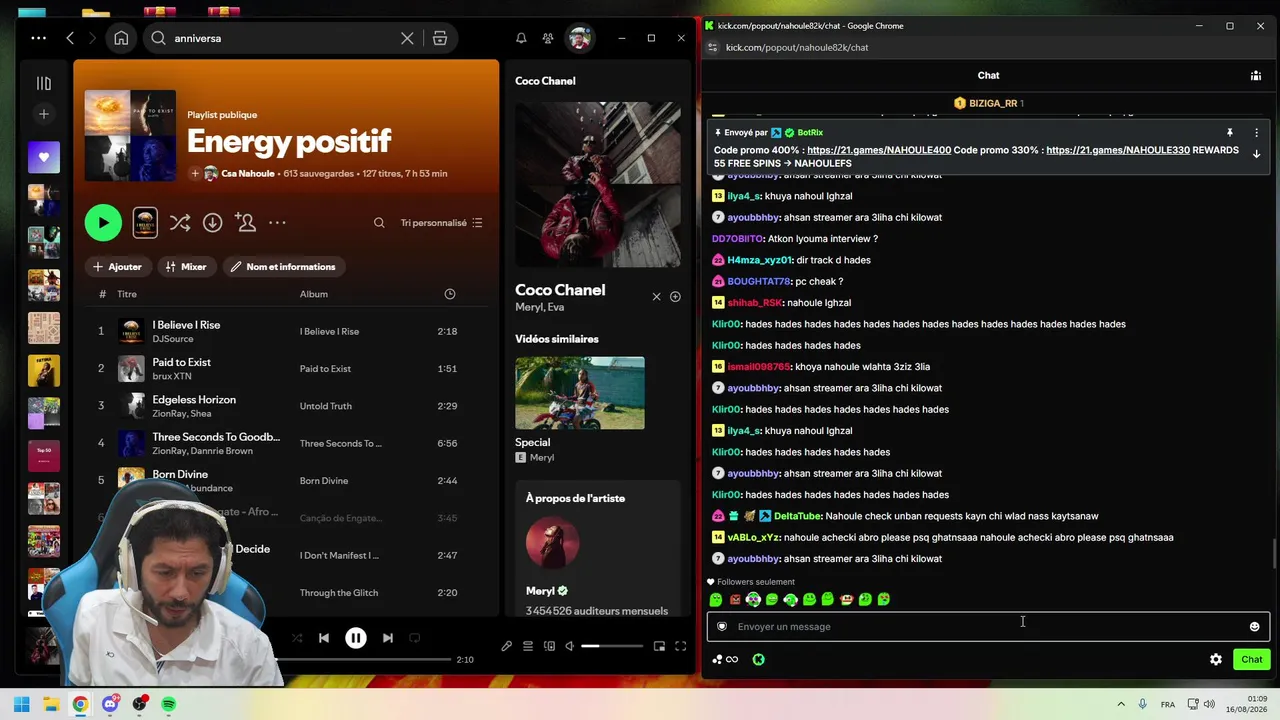
Task: Open Spotify Browse icon in search bar
Action: pos(440,38)
